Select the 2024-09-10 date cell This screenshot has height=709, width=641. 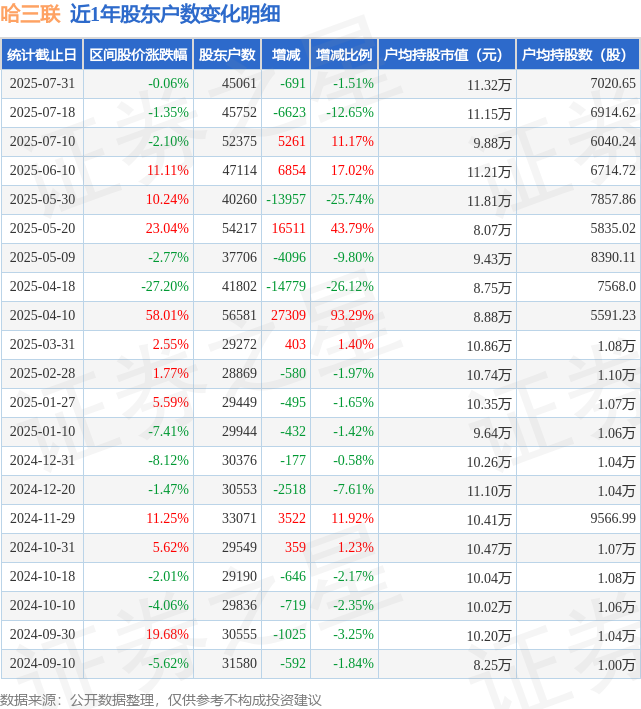(42, 663)
